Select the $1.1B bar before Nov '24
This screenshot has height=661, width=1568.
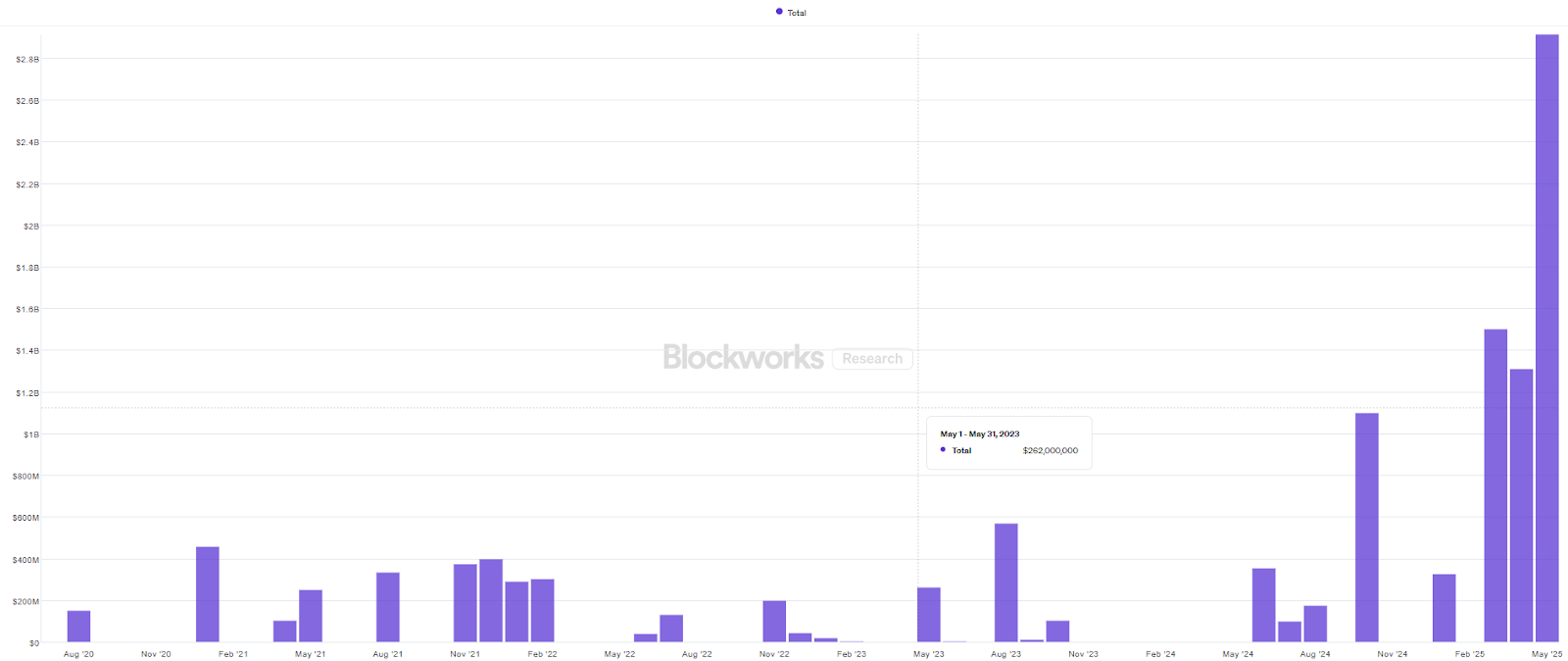click(1366, 528)
